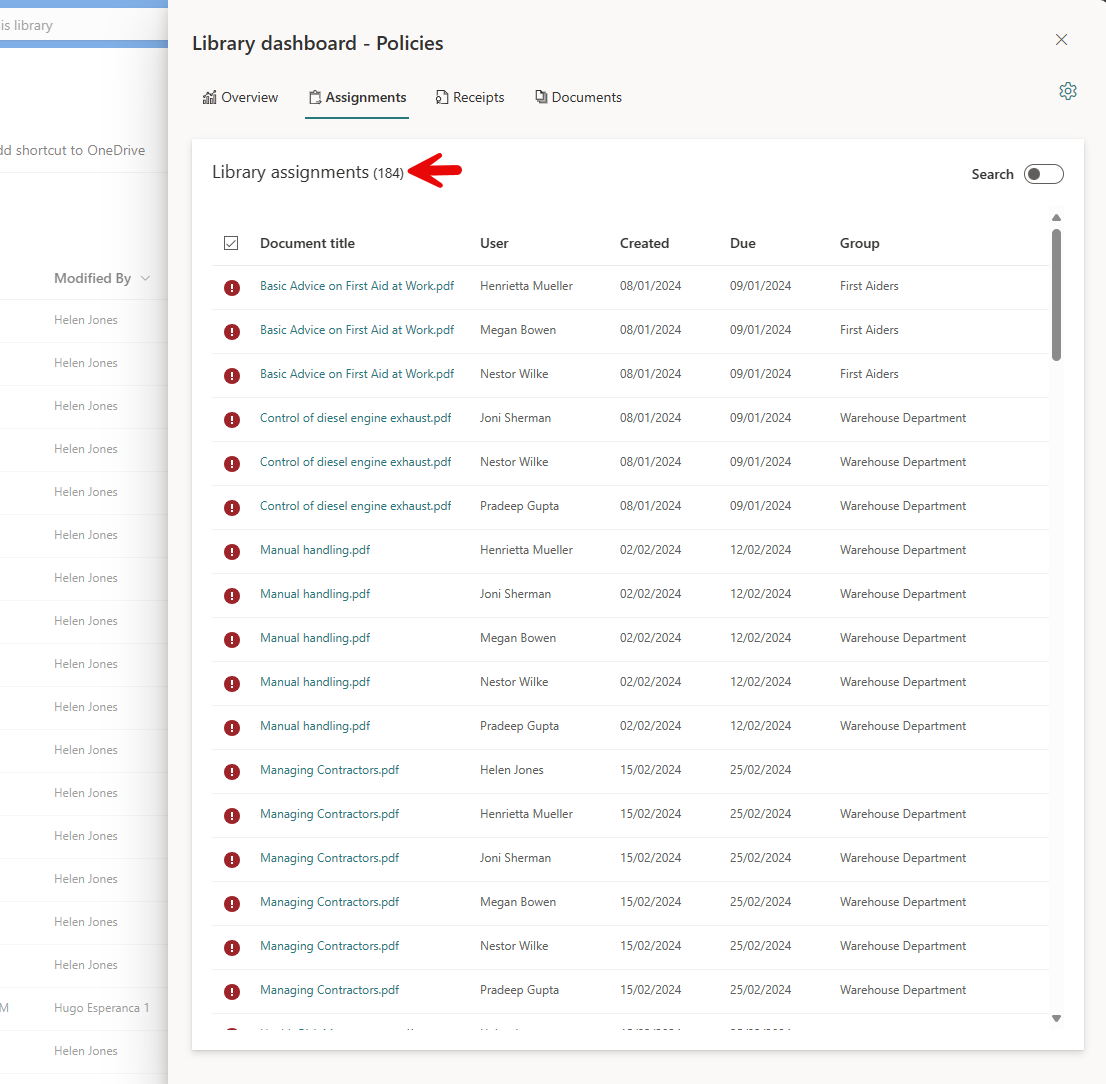The height and width of the screenshot is (1084, 1106).
Task: Open Control of diesel engine exhaust link for Joni Sherman
Action: [356, 418]
